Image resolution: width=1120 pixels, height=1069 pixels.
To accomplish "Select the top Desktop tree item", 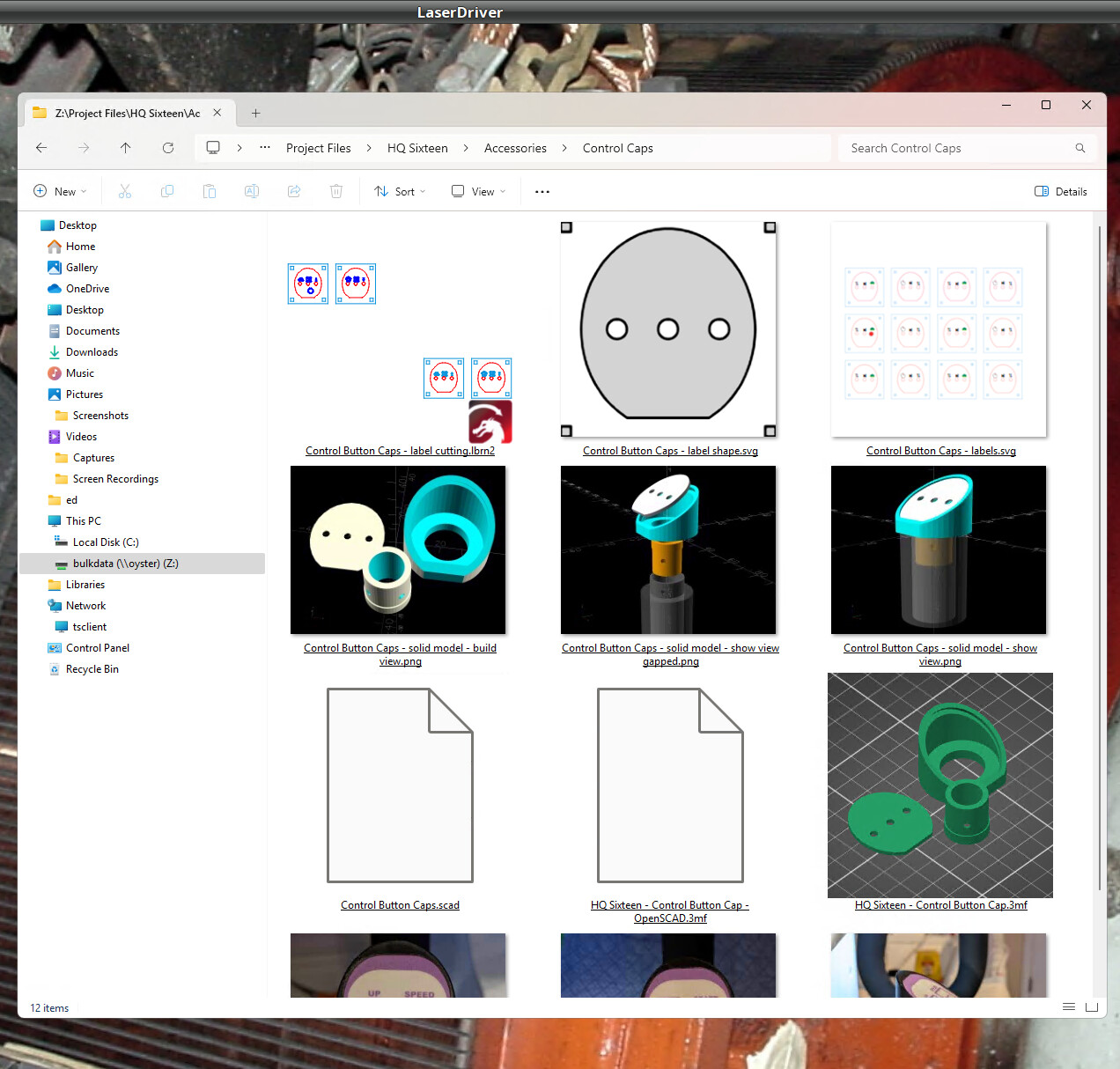I will click(x=77, y=225).
